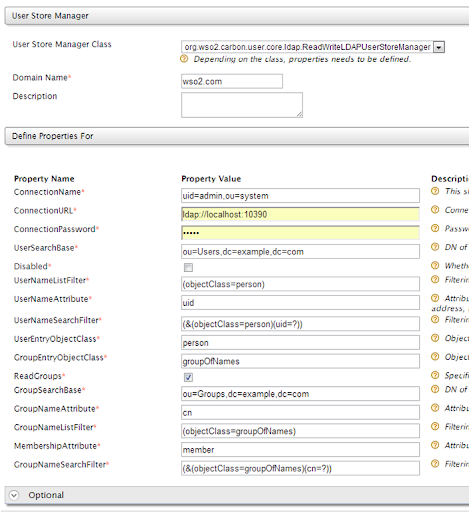Image resolution: width=469 pixels, height=512 pixels.
Task: Click help icon in ReadGroups row
Action: tap(435, 376)
